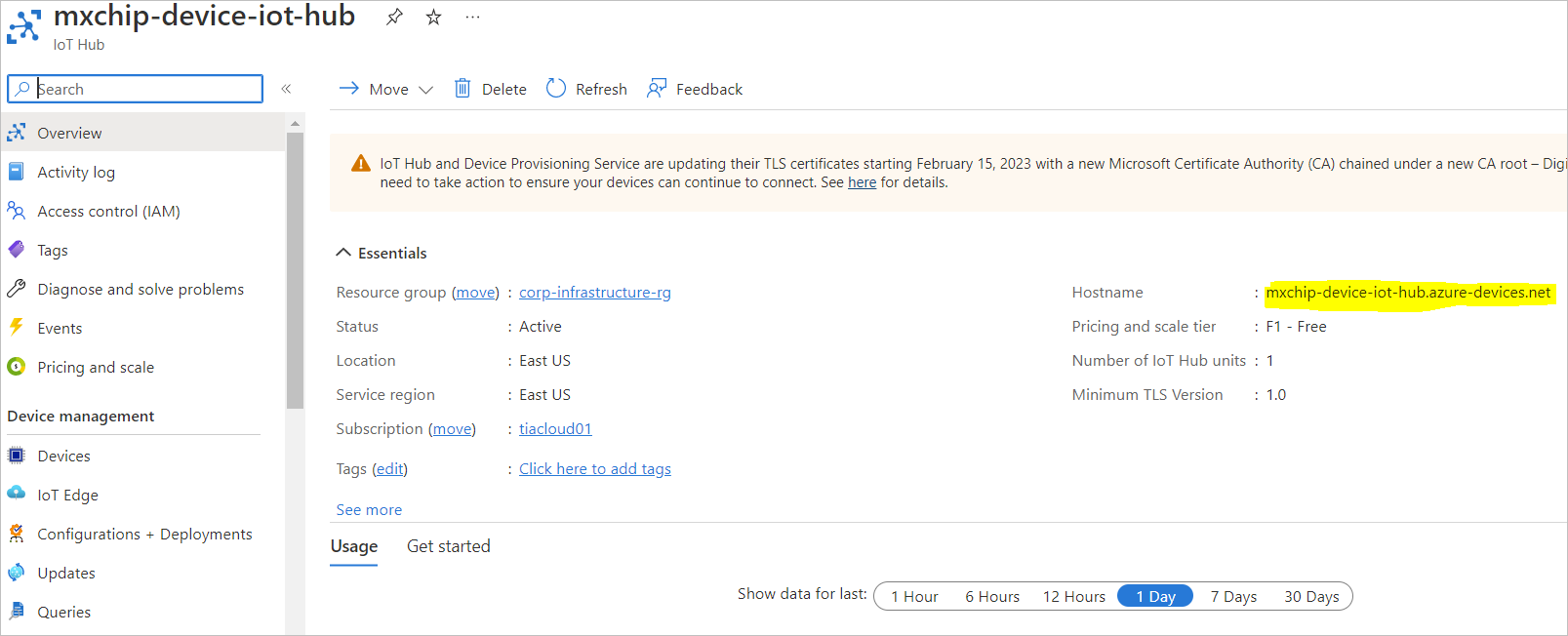
Task: Open Configurations + Deployments in sidebar
Action: click(x=142, y=534)
